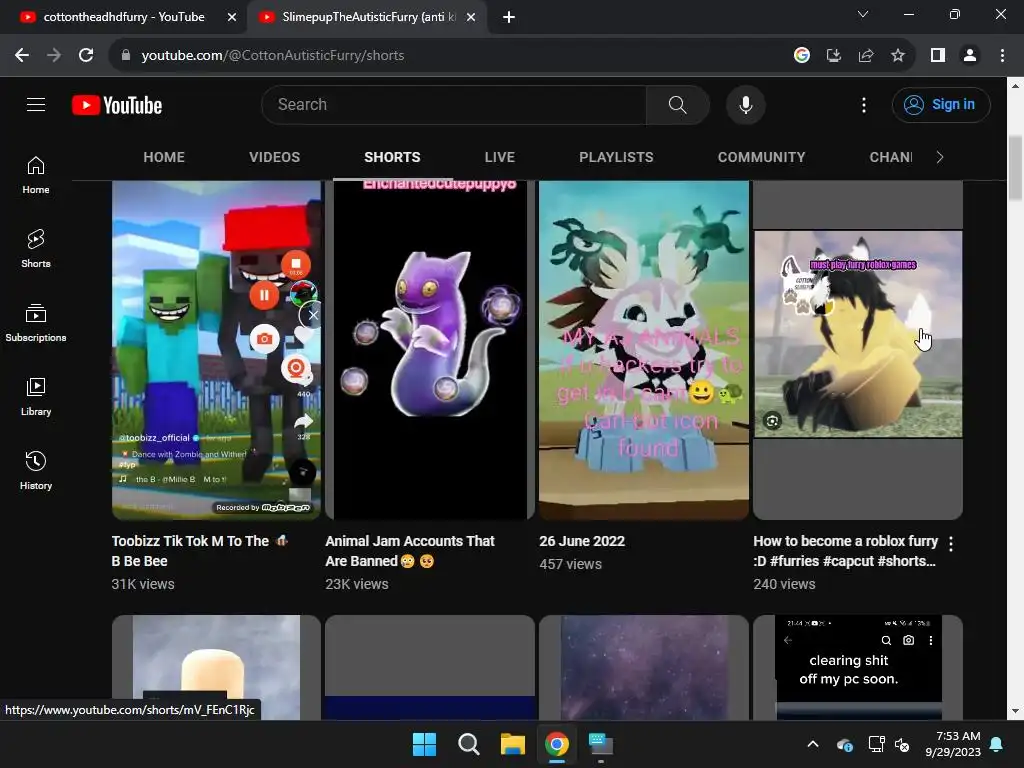Open File Explorer from taskbar

[x=513, y=744]
